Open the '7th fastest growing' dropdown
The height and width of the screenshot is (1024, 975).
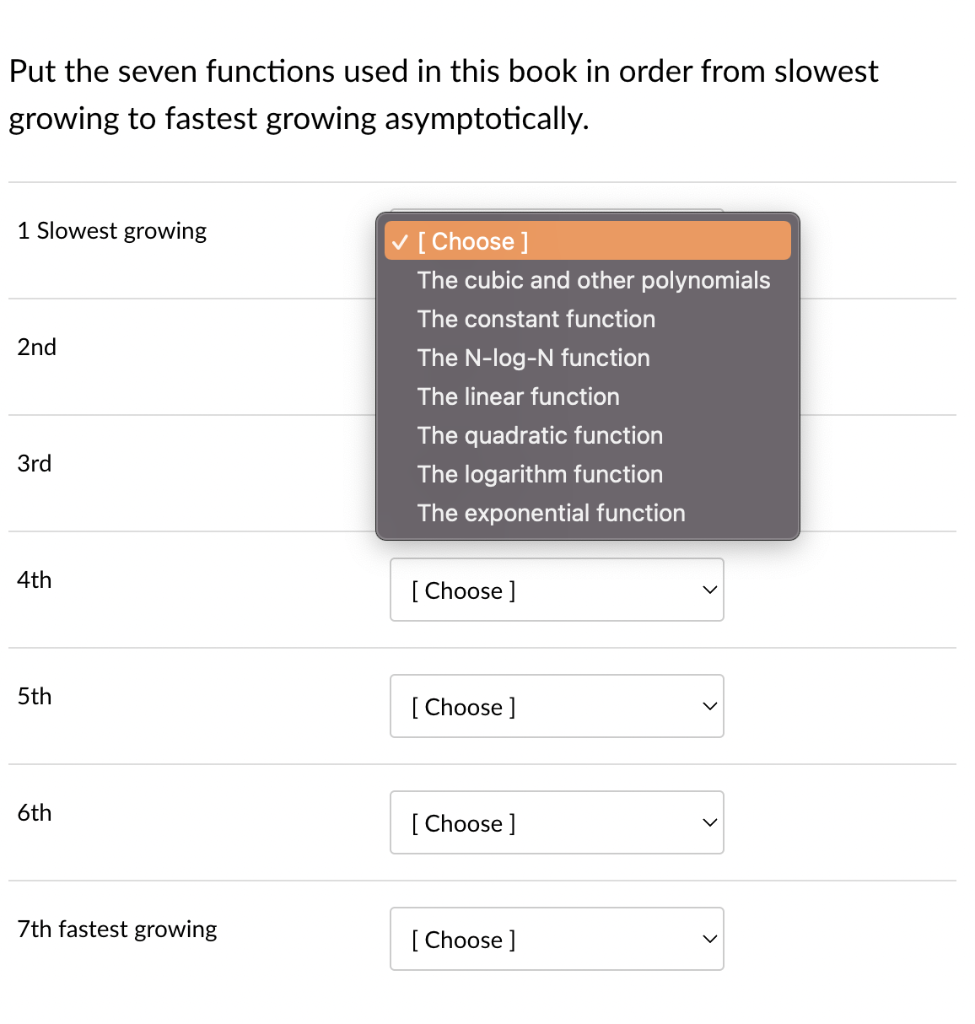[x=556, y=939]
